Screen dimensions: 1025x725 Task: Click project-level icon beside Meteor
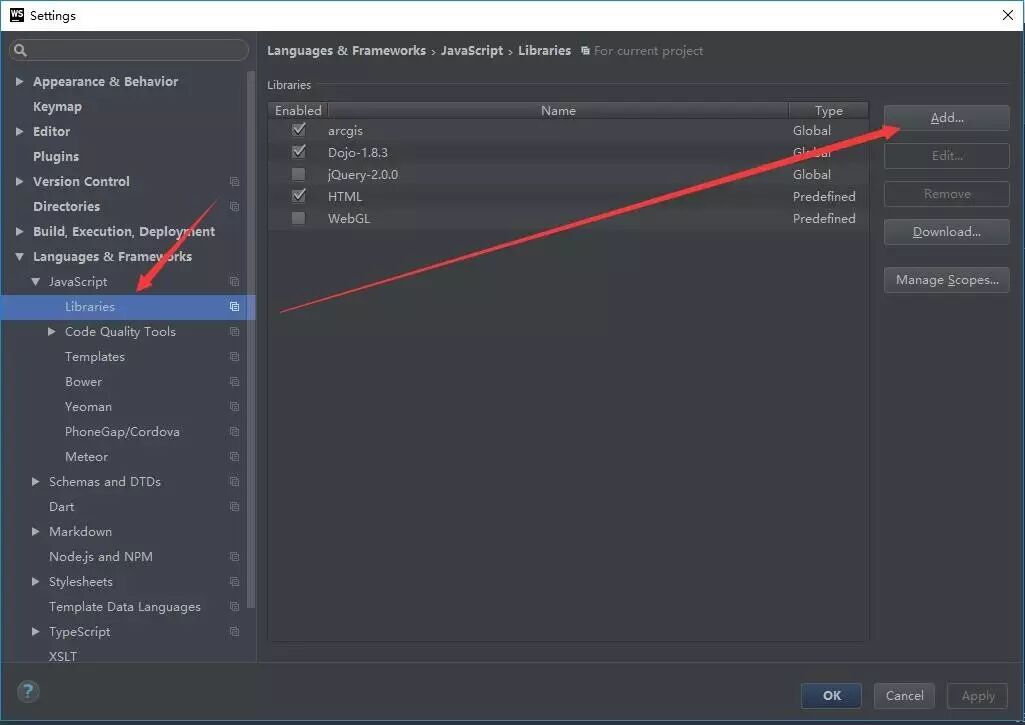234,457
